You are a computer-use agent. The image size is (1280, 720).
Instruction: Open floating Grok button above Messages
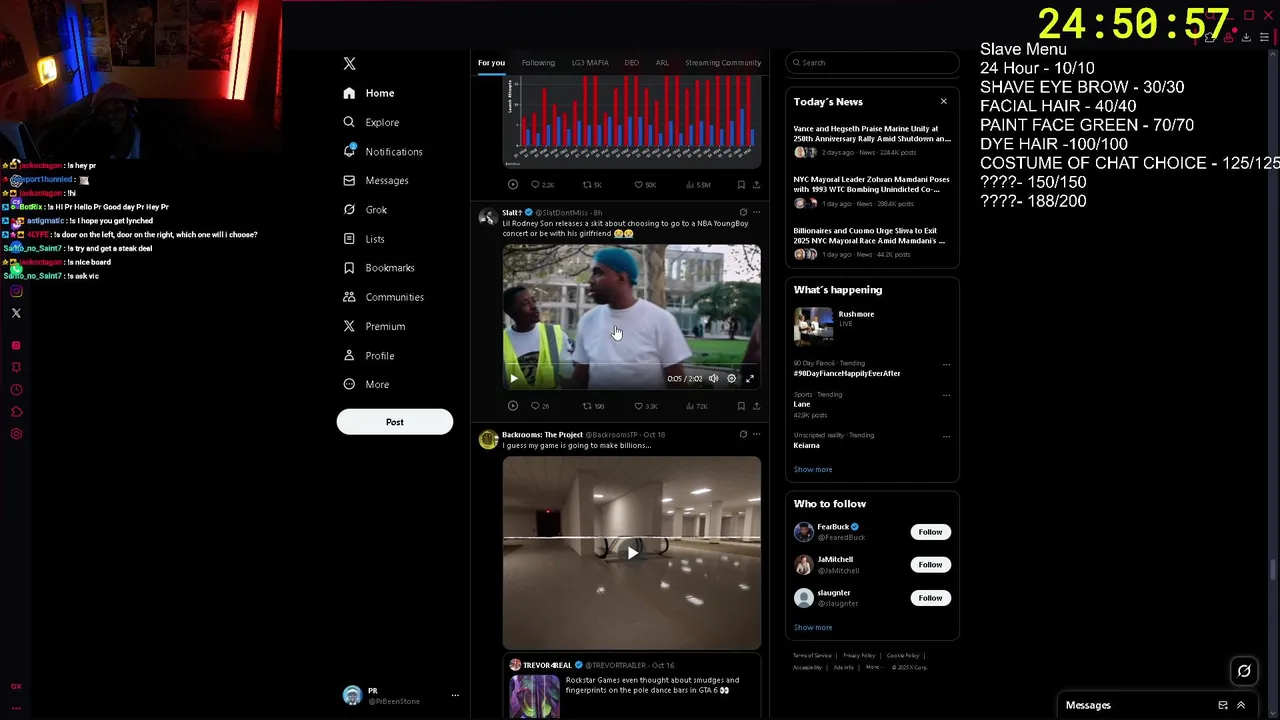pyautogui.click(x=1244, y=671)
